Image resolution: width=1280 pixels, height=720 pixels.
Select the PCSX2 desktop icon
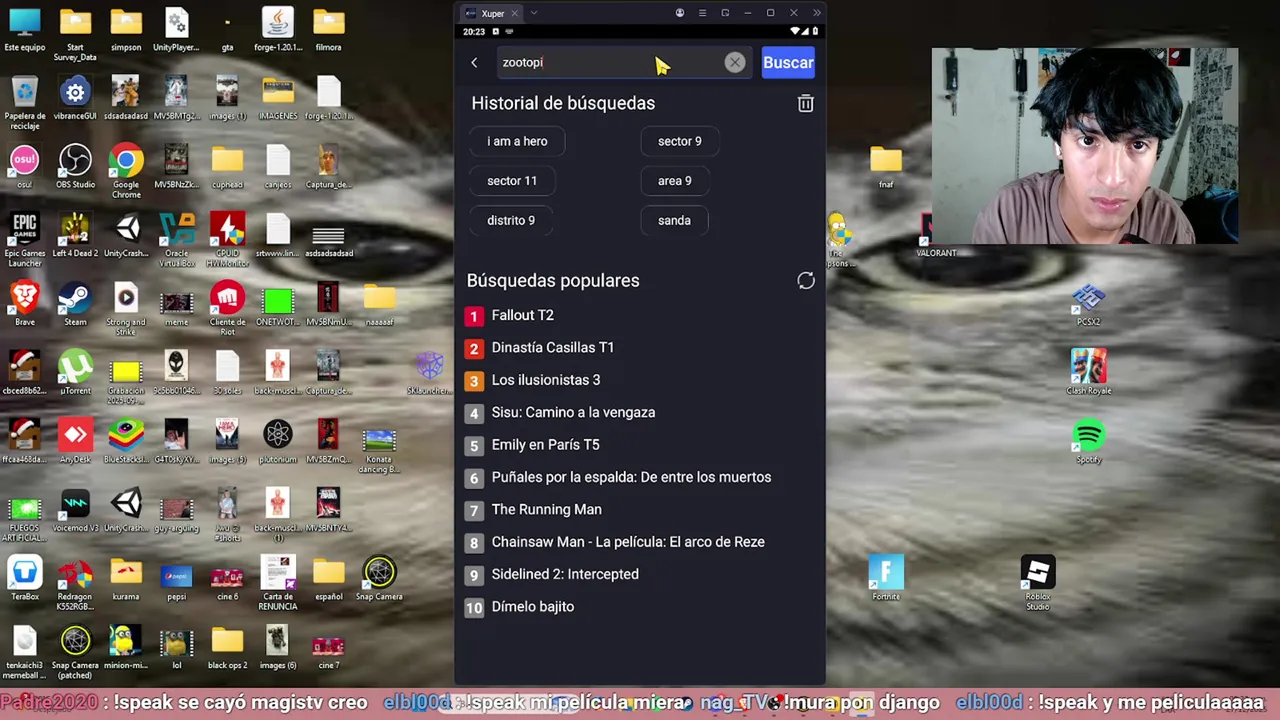pos(1089,304)
